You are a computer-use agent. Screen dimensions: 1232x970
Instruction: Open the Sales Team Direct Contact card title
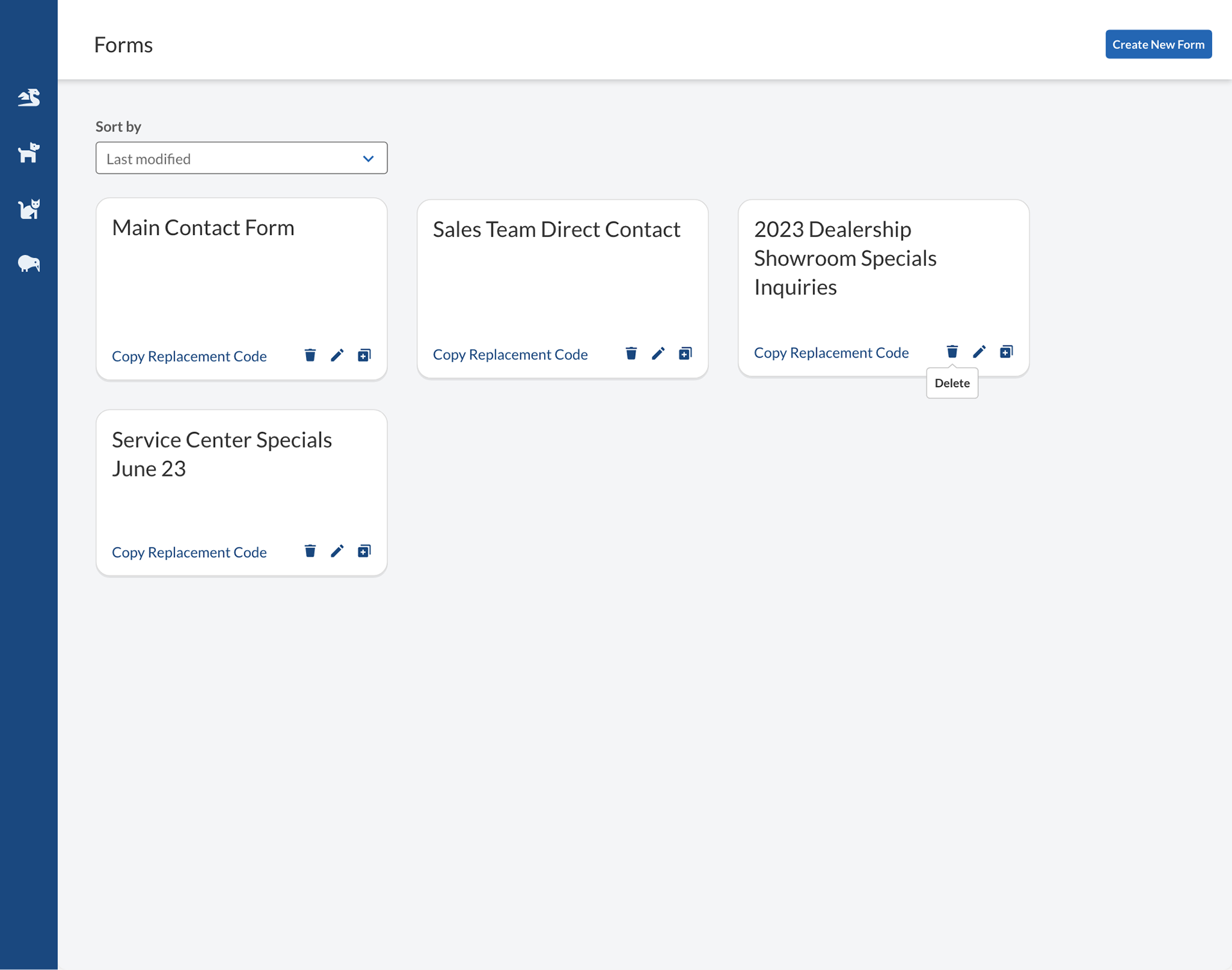(x=556, y=229)
